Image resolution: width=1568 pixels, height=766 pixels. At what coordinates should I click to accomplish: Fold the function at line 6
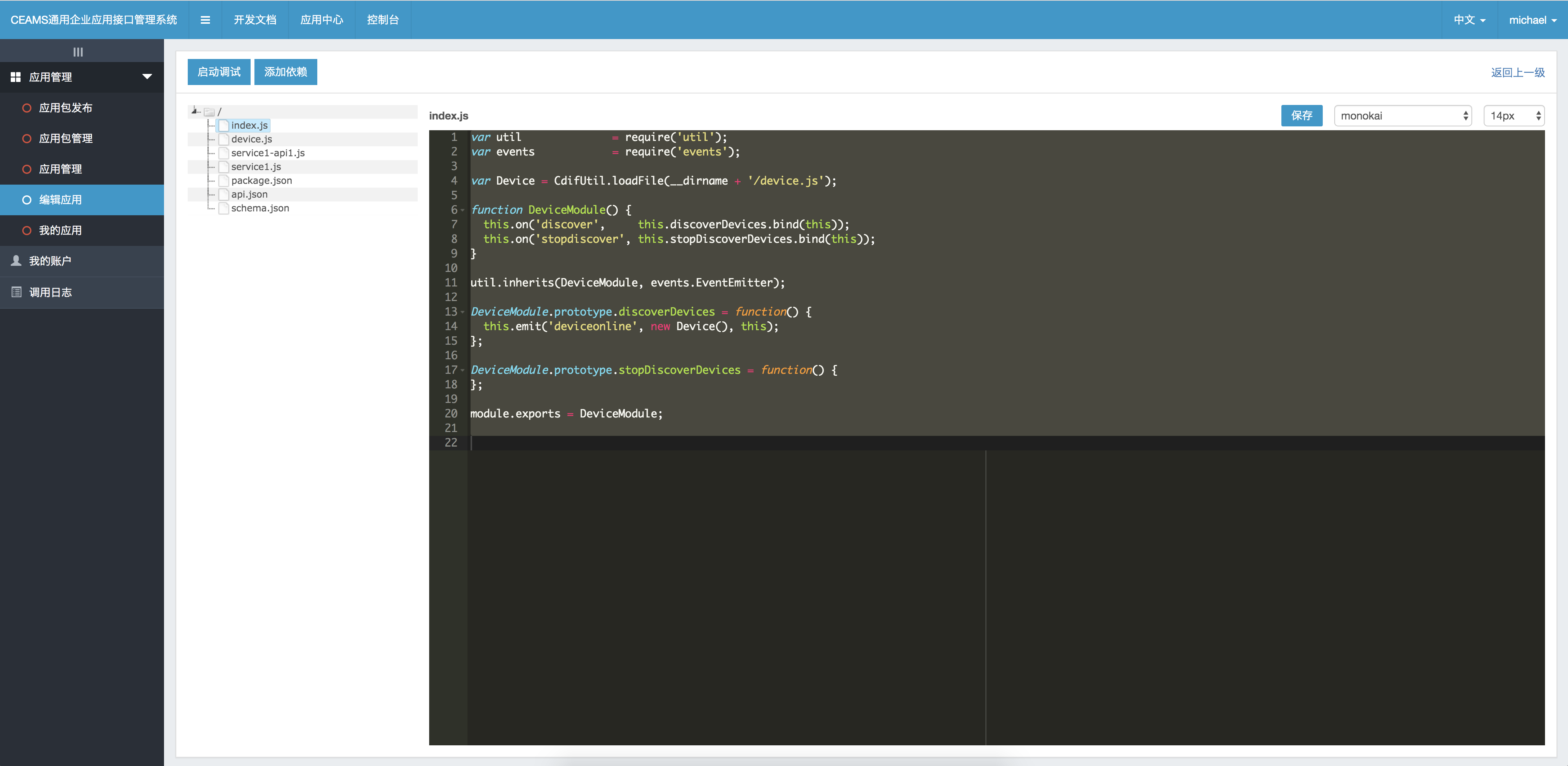(463, 211)
